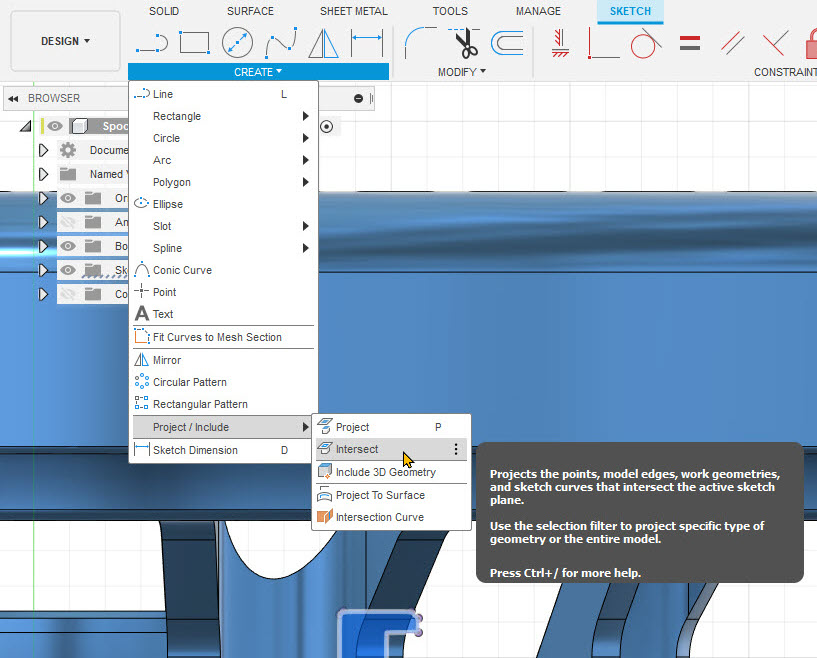The width and height of the screenshot is (817, 658).
Task: Select the Mirror tool in the Create menu
Action: point(166,359)
